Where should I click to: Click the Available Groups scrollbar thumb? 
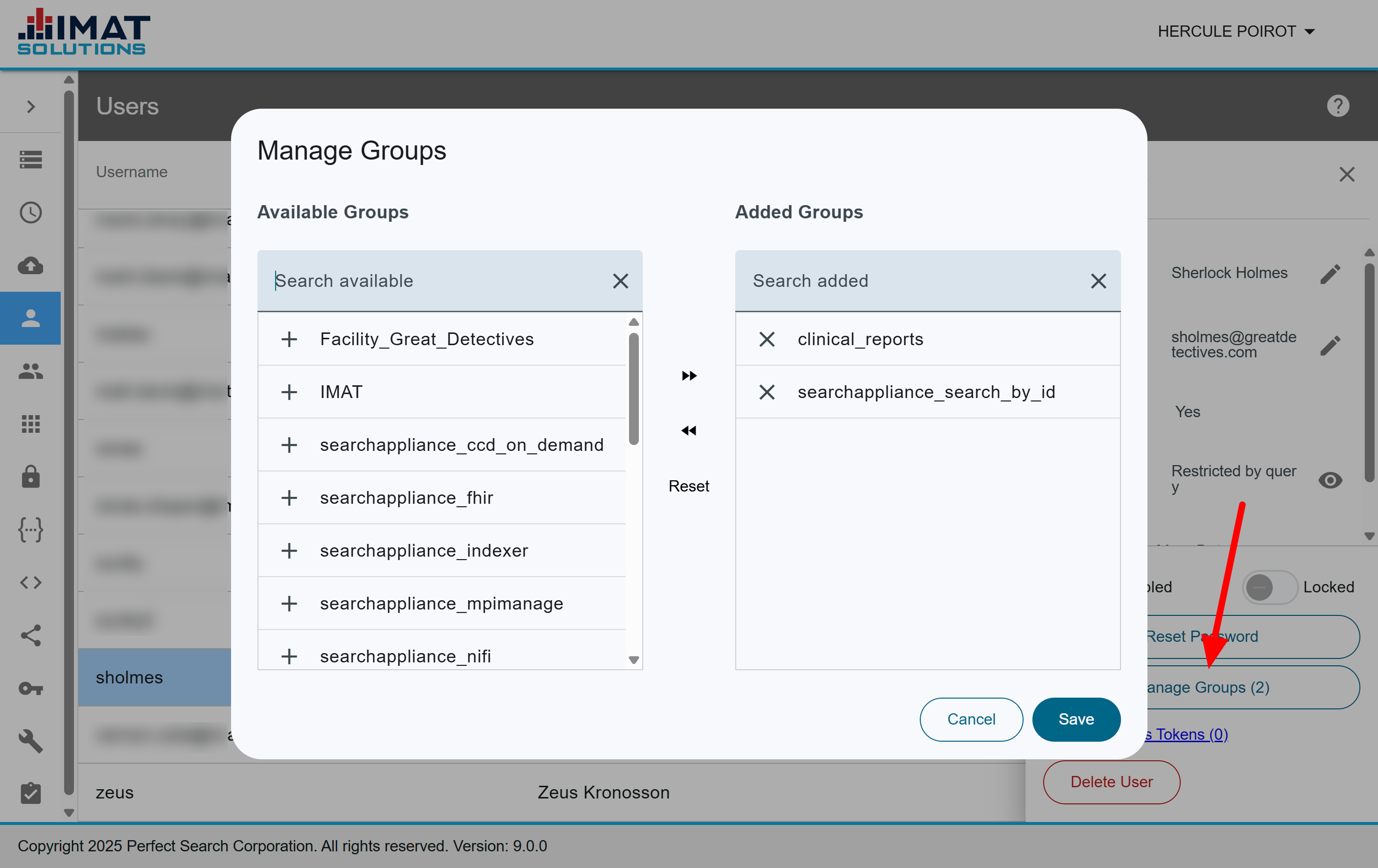pyautogui.click(x=633, y=389)
